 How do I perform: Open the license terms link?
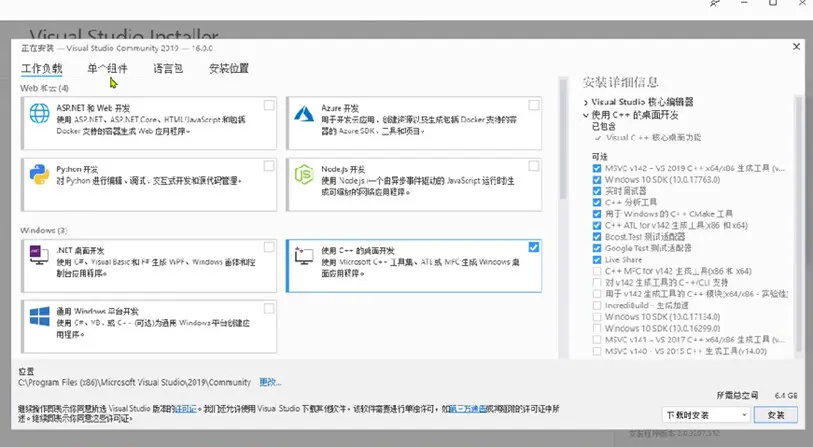[186, 409]
